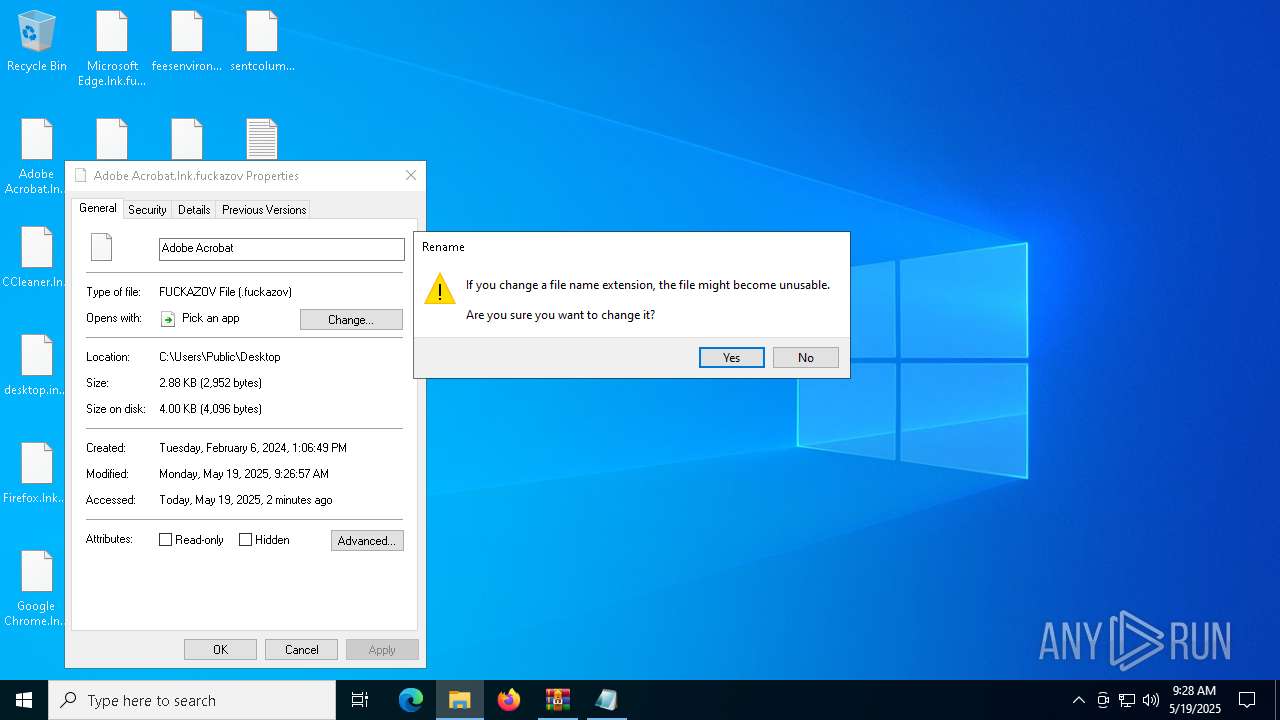The width and height of the screenshot is (1280, 720).
Task: Select the desktop.ini desktop file icon
Action: click(x=36, y=365)
